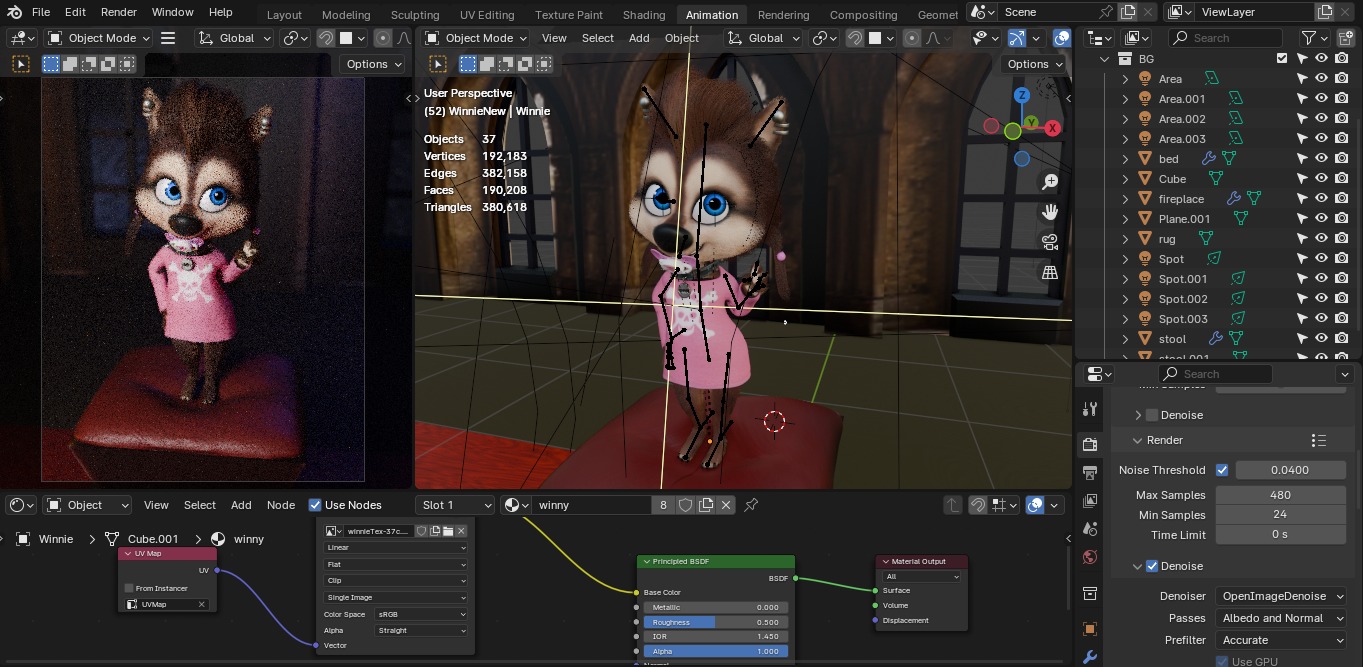Click the zoom magnifier gizmo in viewport
Viewport: 1363px width, 667px height.
(1049, 182)
